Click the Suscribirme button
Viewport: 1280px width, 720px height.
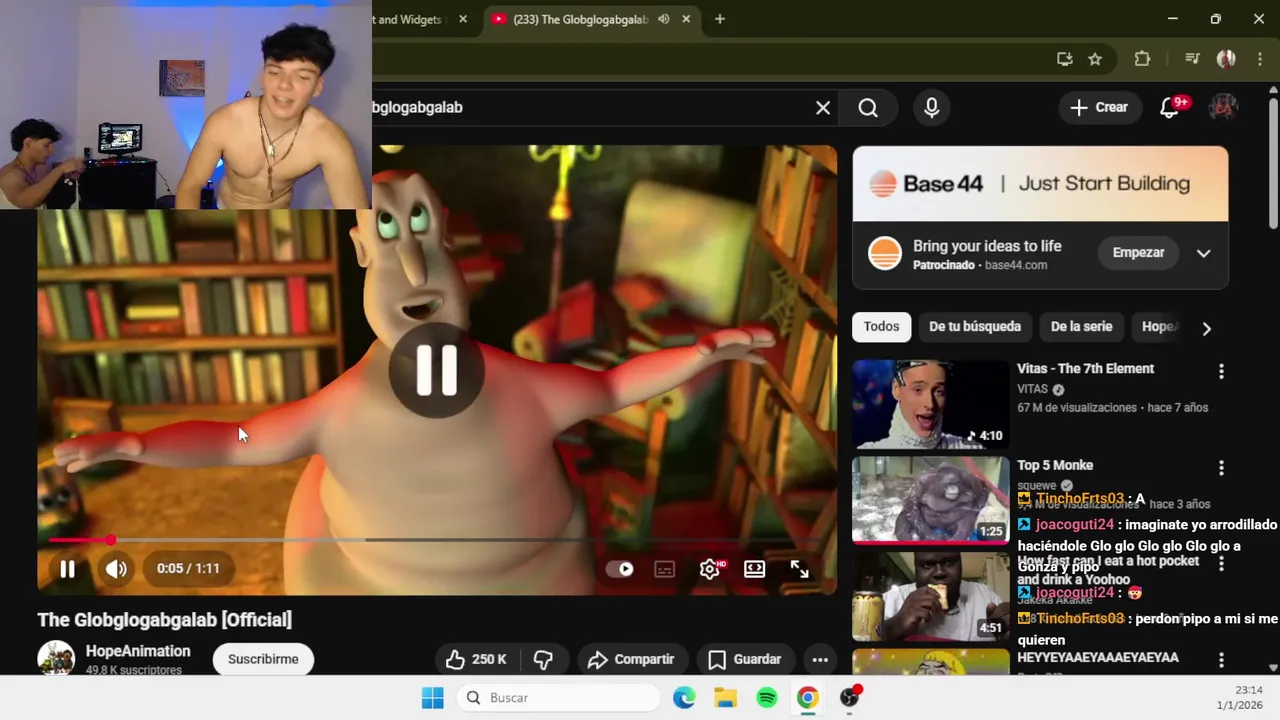click(x=263, y=659)
